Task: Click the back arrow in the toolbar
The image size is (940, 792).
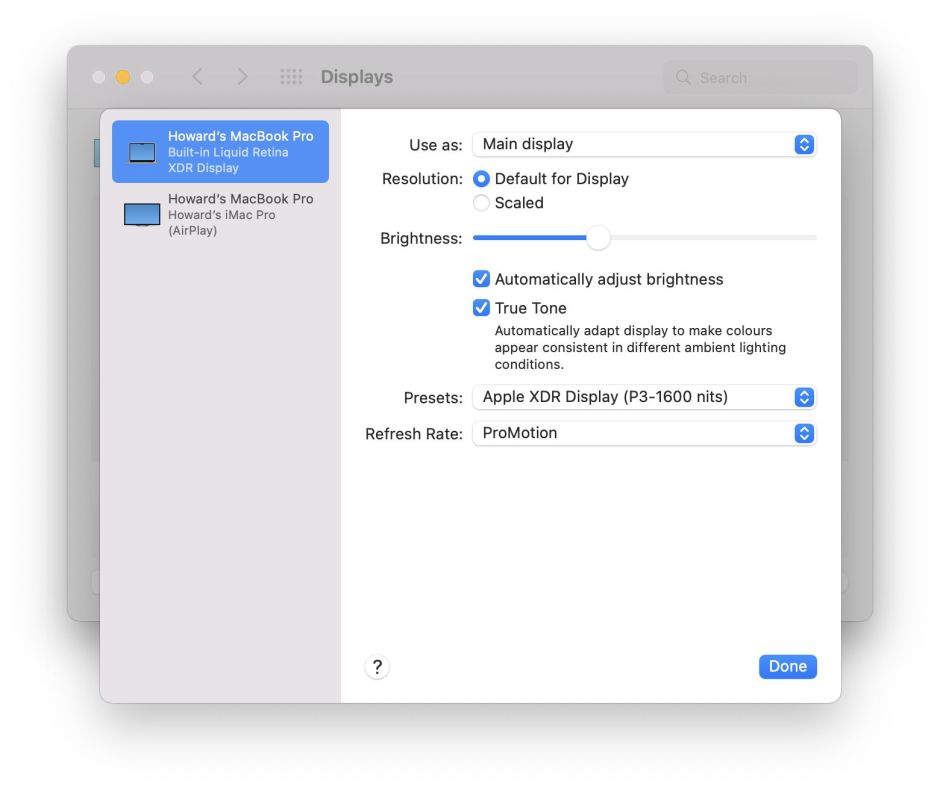Action: [x=197, y=77]
